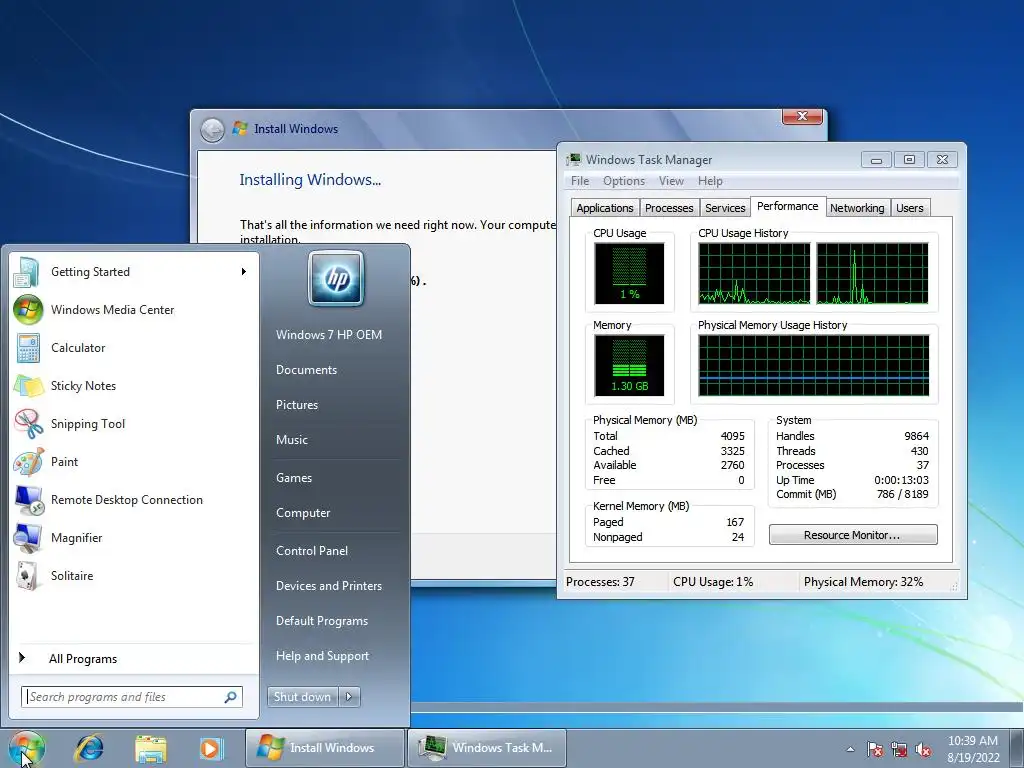Open Sticky Notes
Viewport: 1024px width, 768px height.
[x=134, y=385]
